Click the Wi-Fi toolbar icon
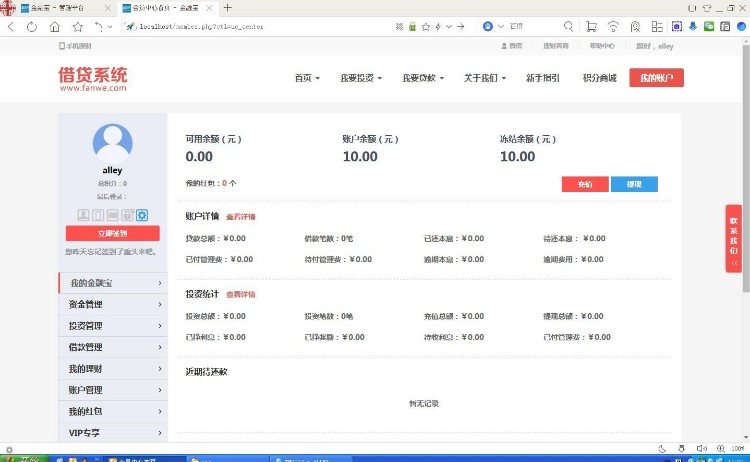 pos(613,27)
